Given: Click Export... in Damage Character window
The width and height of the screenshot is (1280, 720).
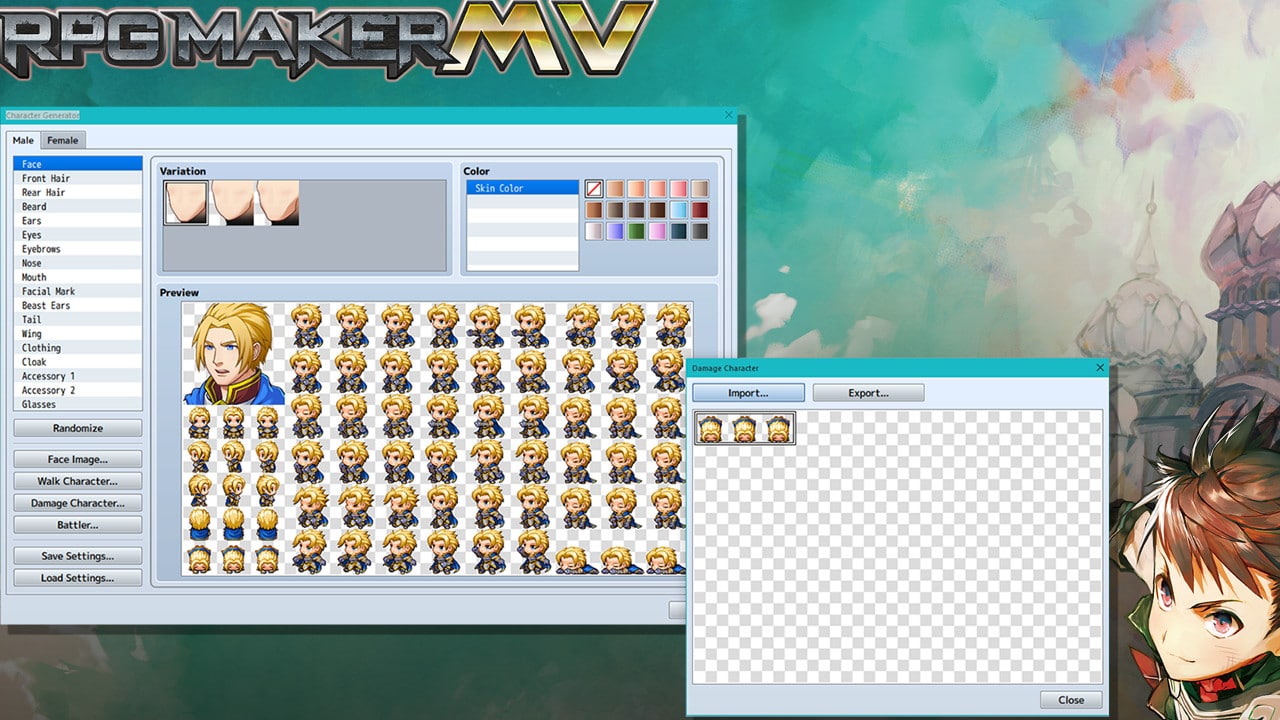Looking at the screenshot, I should pos(868,393).
